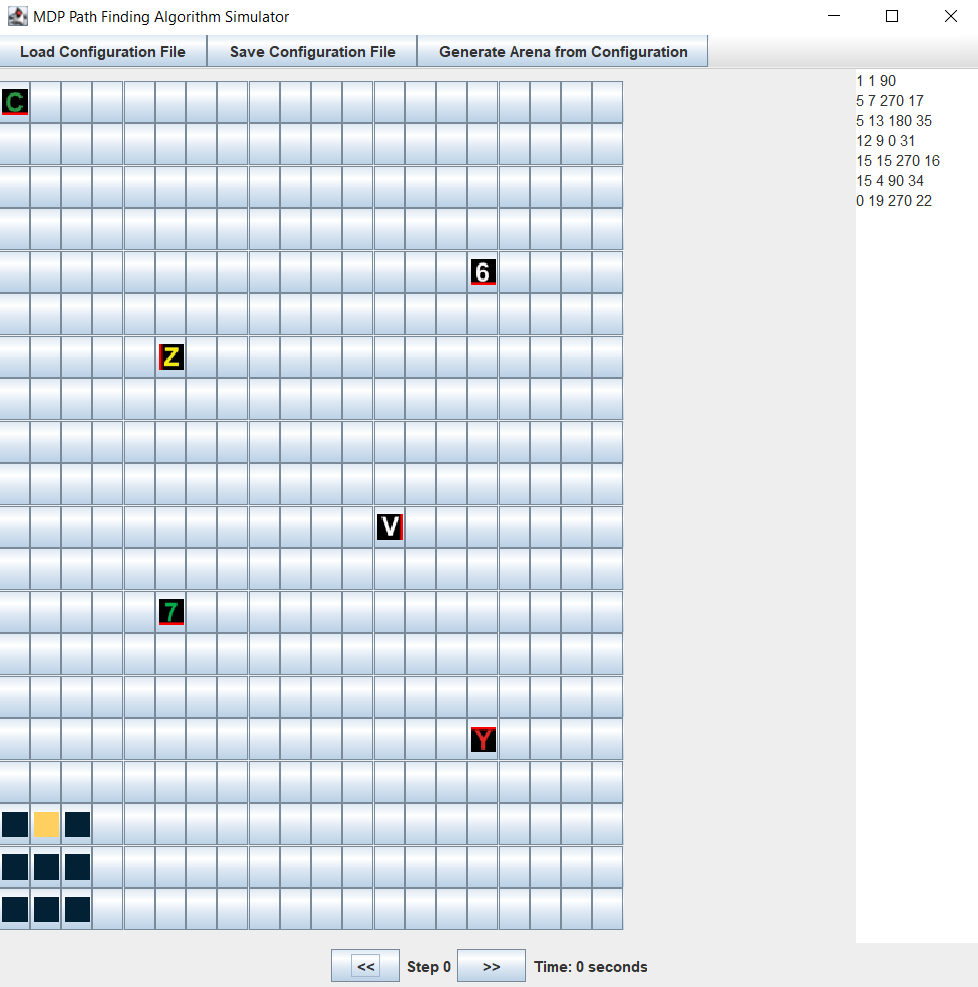Click the Load Configuration File button
This screenshot has height=987, width=978.
pyautogui.click(x=103, y=52)
